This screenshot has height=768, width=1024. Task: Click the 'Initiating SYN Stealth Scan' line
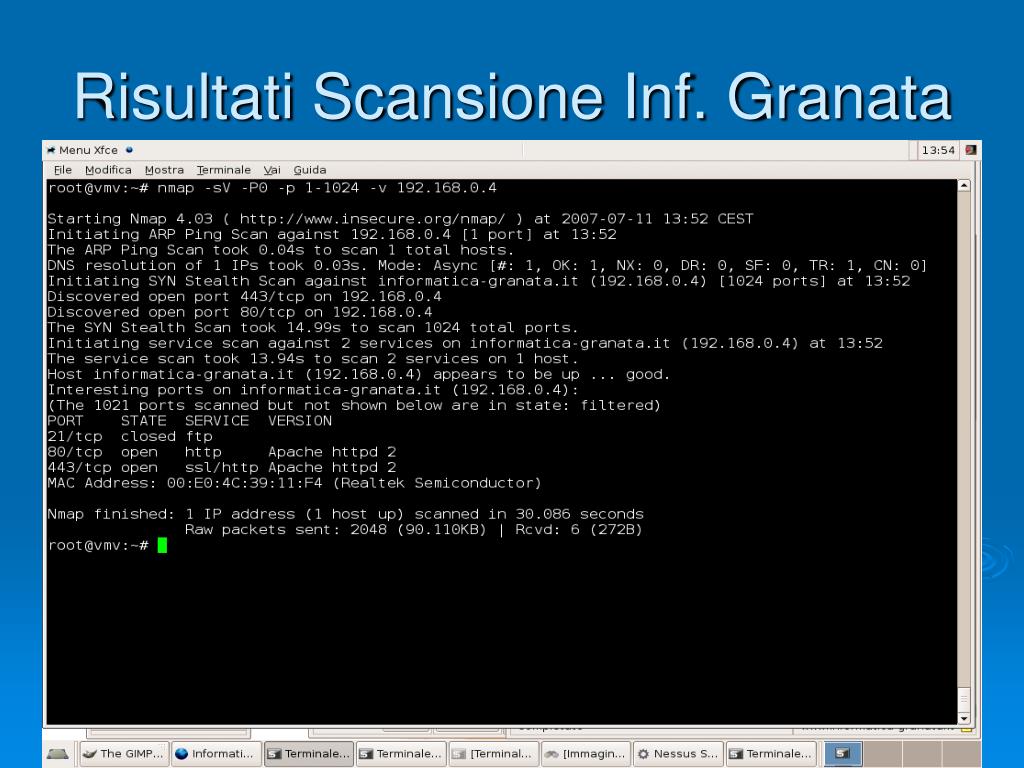(479, 281)
